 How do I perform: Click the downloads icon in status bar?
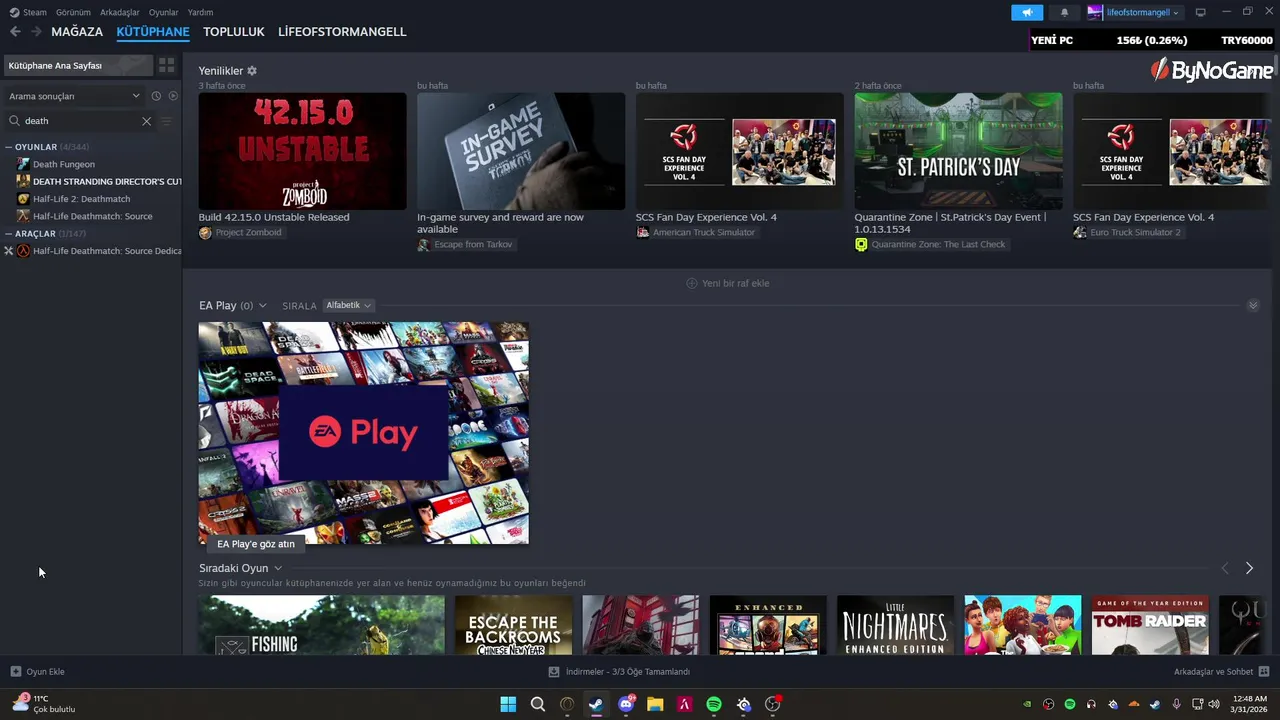point(554,672)
